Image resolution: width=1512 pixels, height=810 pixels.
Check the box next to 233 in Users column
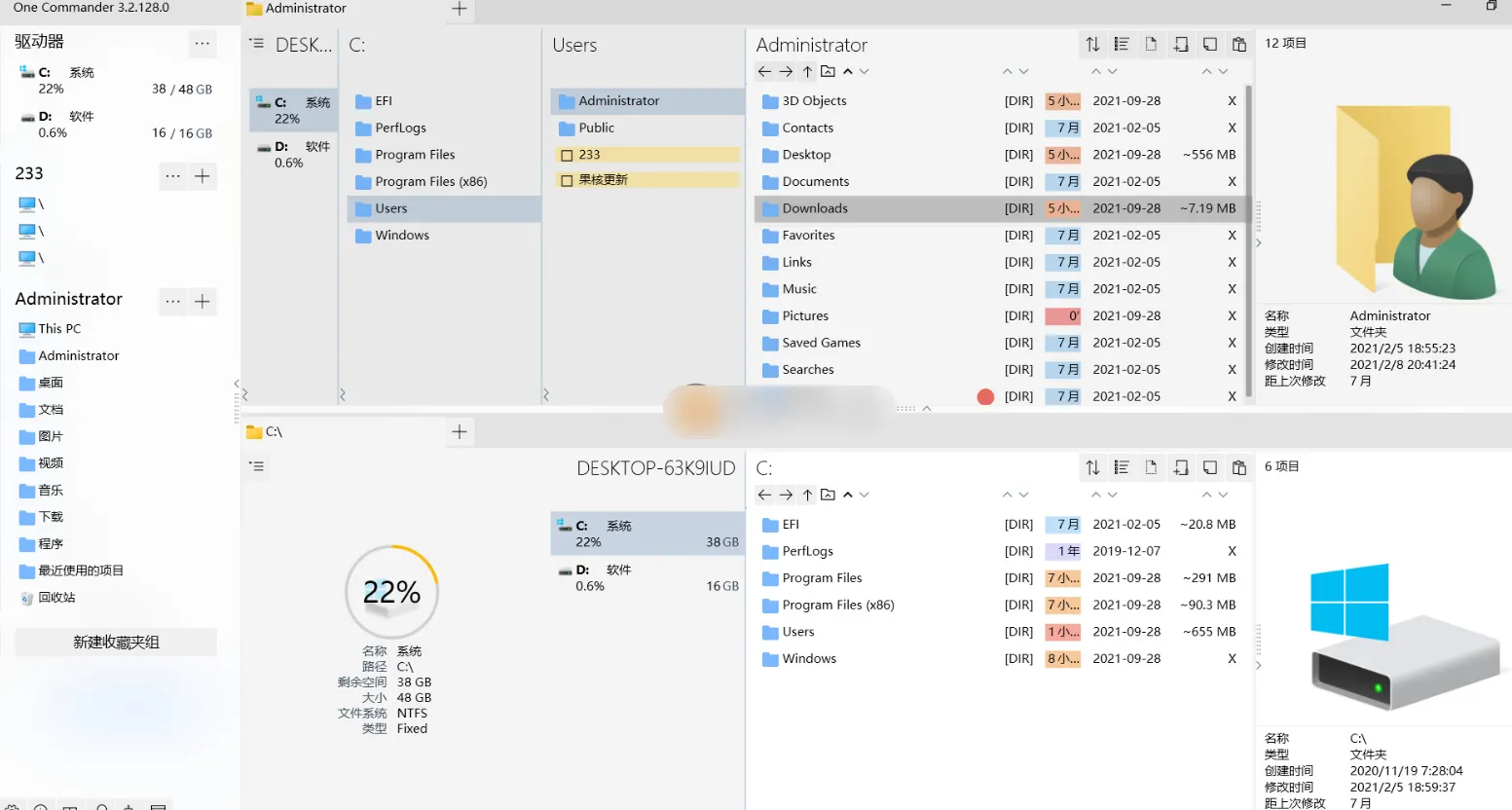click(567, 155)
